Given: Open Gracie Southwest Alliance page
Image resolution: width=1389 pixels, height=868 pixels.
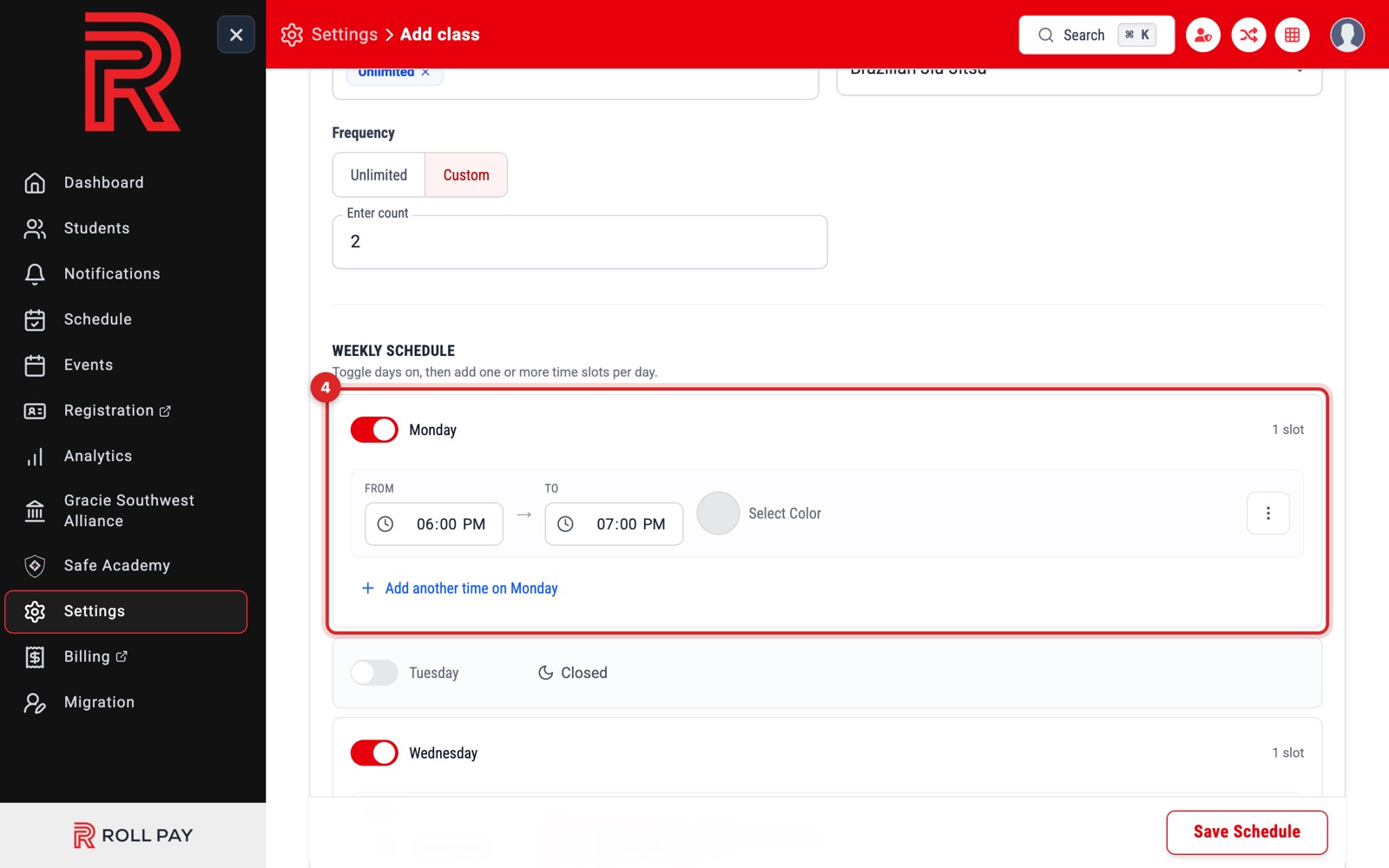Looking at the screenshot, I should click(x=129, y=510).
